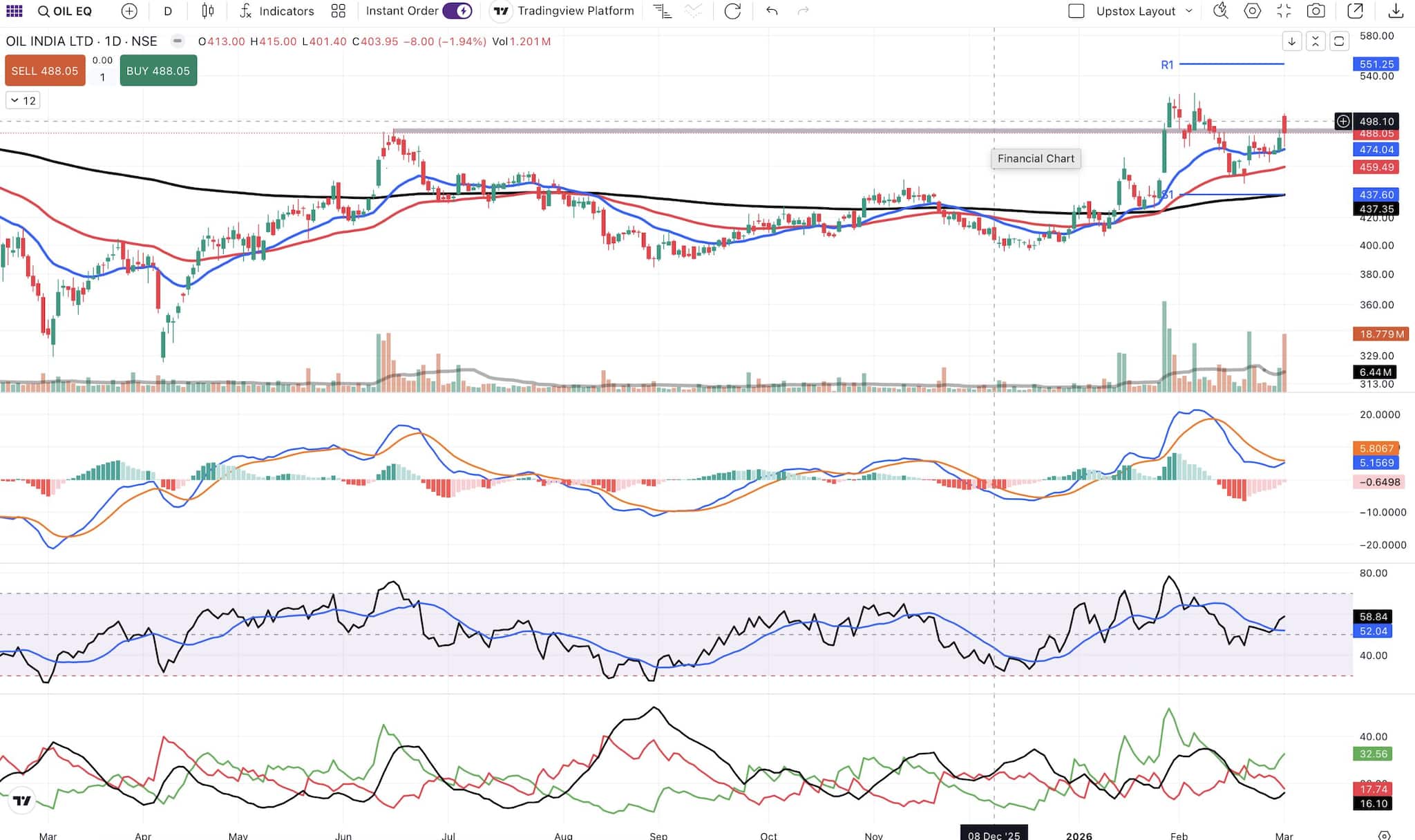
Task: Take a chart snapshot with camera icon
Action: (x=1316, y=11)
